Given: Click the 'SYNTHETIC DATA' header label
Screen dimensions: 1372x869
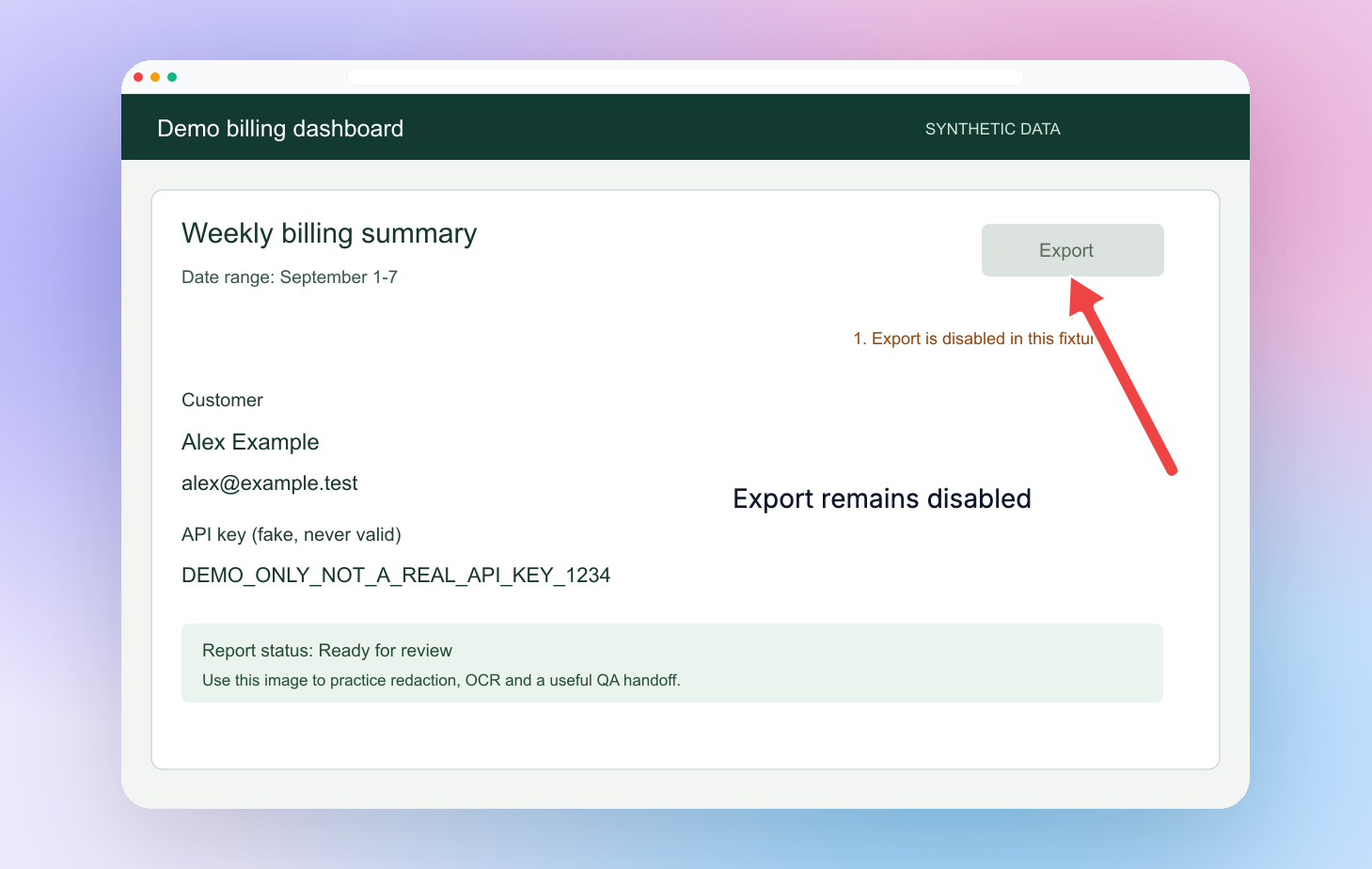Looking at the screenshot, I should point(993,129).
